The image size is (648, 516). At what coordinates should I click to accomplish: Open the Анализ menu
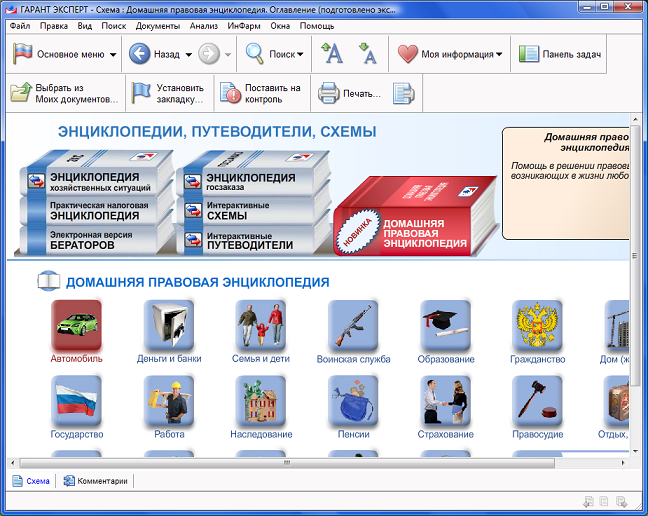click(x=203, y=25)
